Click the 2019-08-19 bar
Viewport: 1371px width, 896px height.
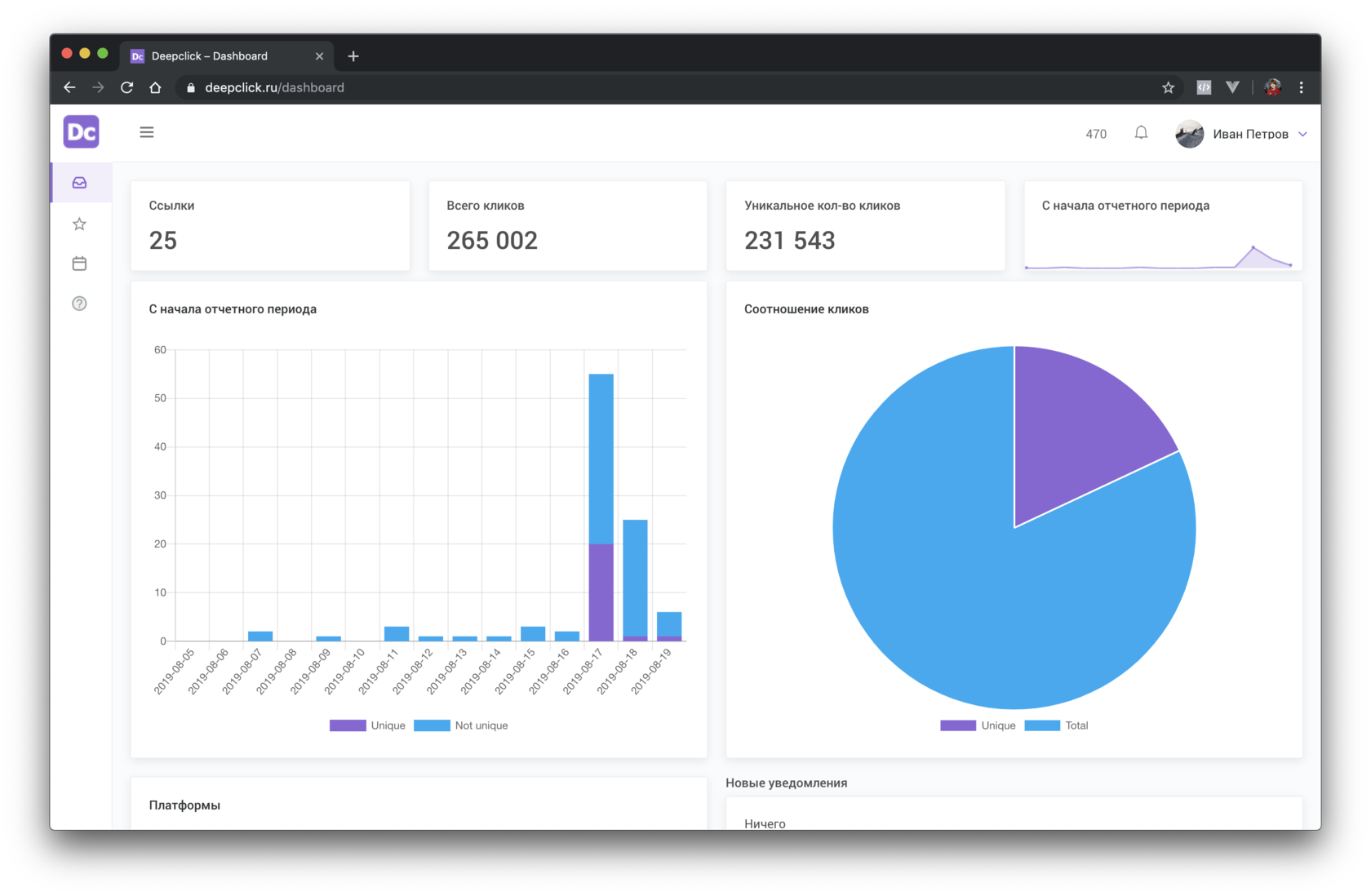pyautogui.click(x=669, y=626)
